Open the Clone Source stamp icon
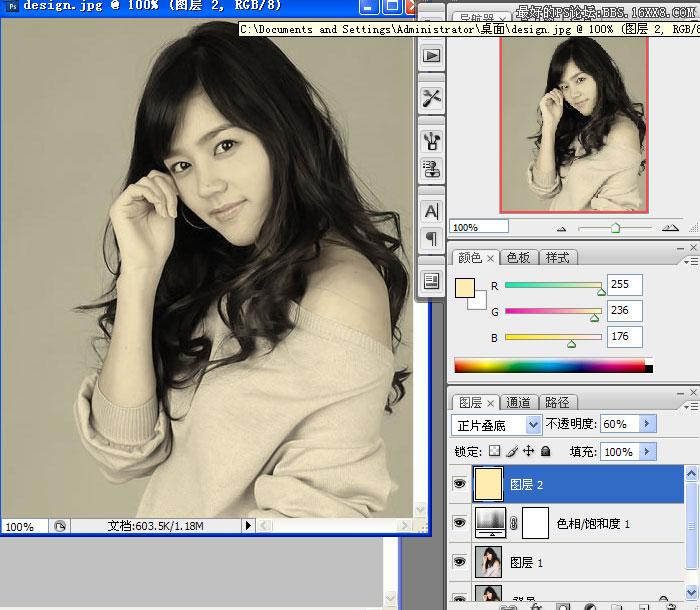The image size is (700, 610). [x=431, y=169]
